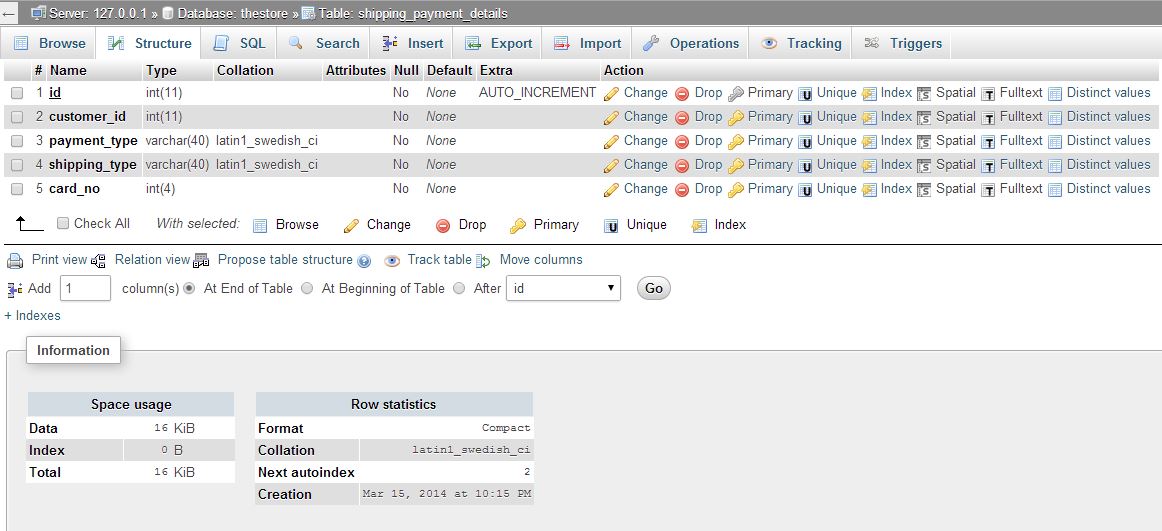Click Distinct values icon for shipping_type row
Image resolution: width=1162 pixels, height=531 pixels.
tap(1055, 165)
